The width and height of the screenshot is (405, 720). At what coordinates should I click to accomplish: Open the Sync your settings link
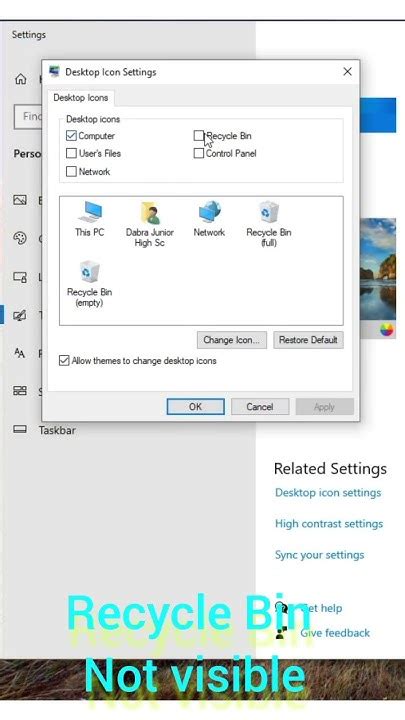point(320,555)
